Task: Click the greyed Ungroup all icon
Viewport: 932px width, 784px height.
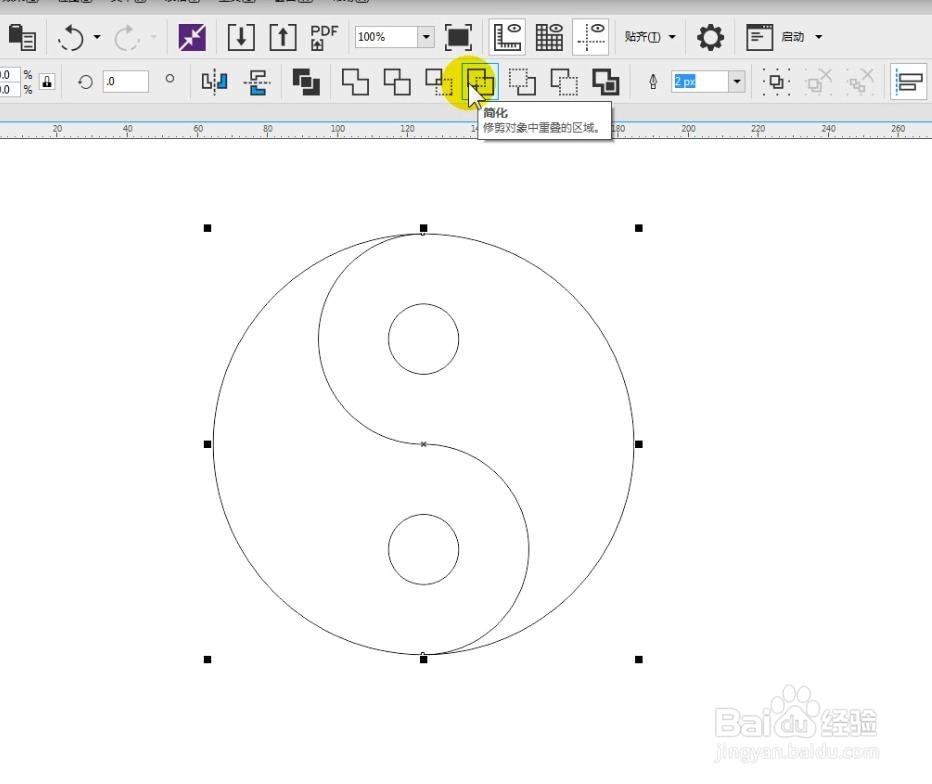Action: (861, 81)
